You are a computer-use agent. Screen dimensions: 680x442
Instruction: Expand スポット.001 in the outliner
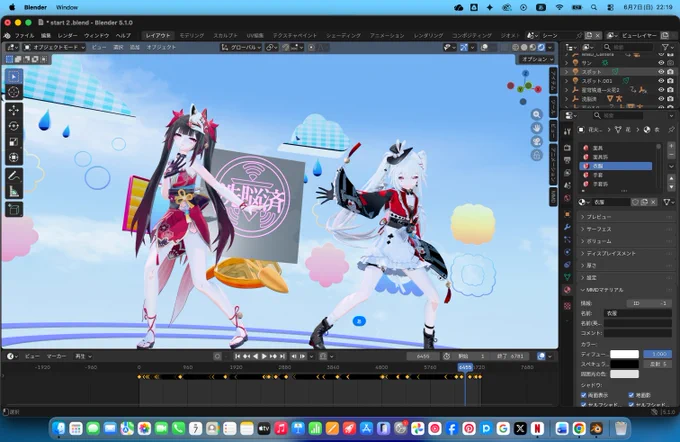(566, 81)
